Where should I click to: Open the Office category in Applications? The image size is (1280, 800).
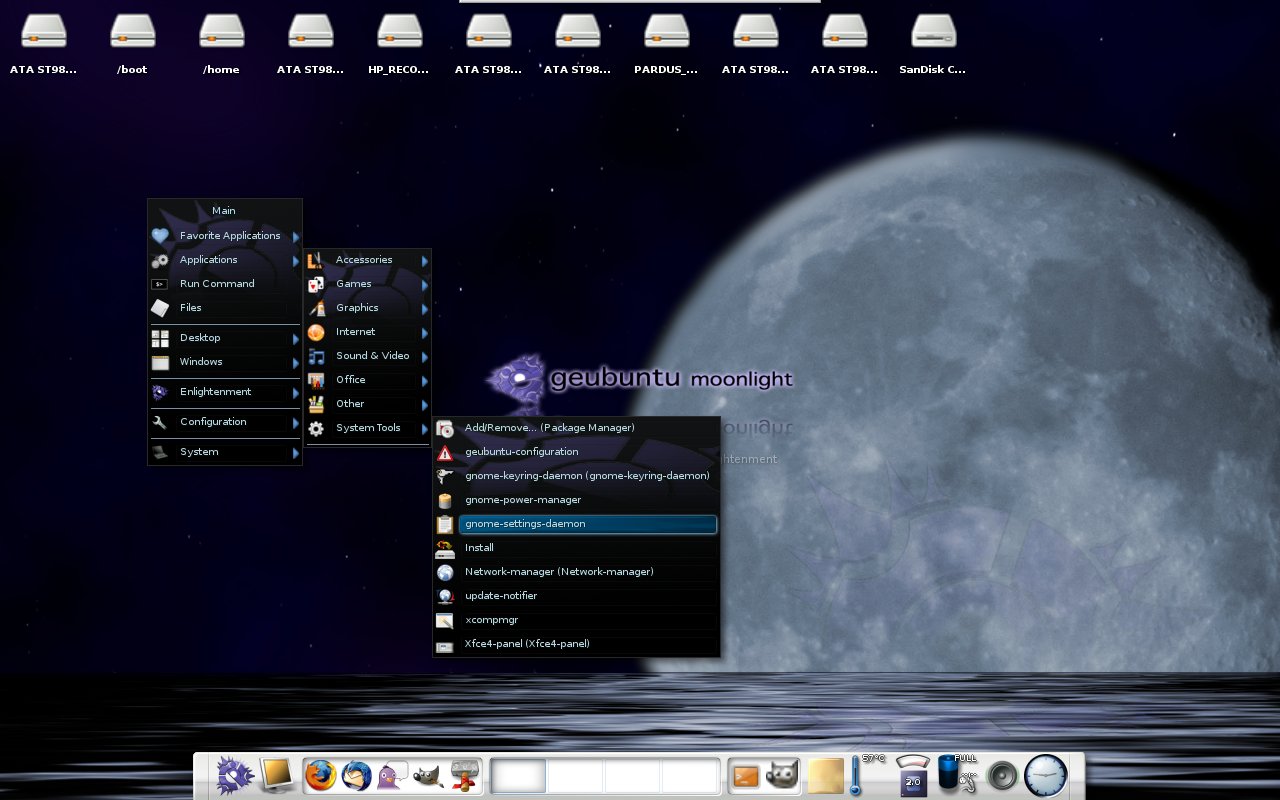pos(368,380)
